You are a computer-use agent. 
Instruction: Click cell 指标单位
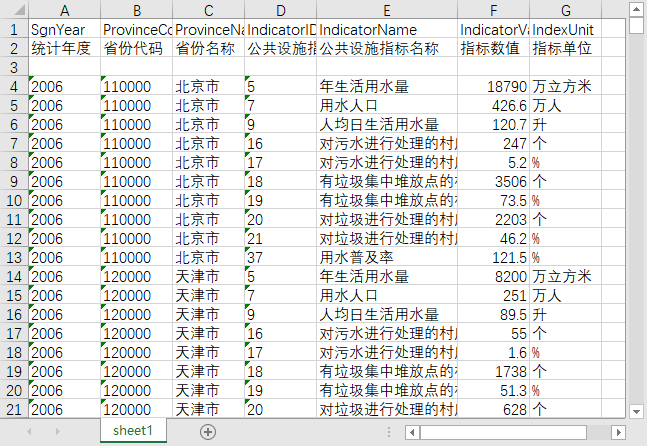(566, 48)
